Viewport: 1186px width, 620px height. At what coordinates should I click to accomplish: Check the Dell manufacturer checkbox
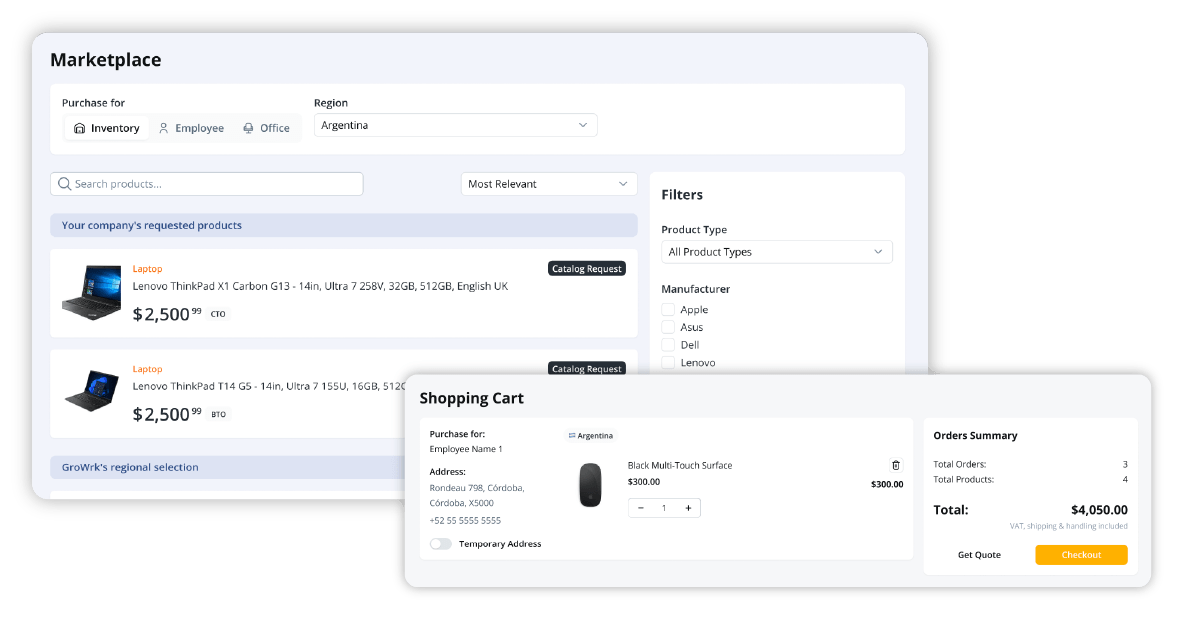click(668, 345)
